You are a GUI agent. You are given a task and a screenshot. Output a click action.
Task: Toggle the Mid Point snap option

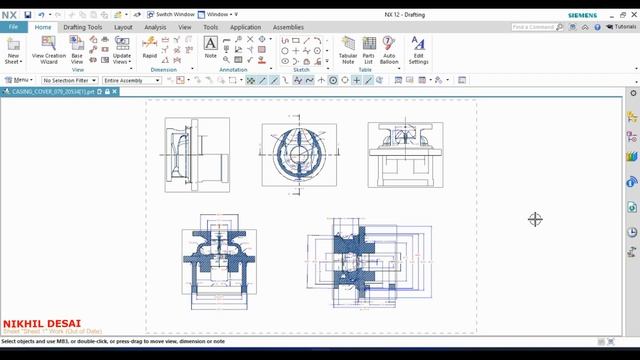pos(274,80)
